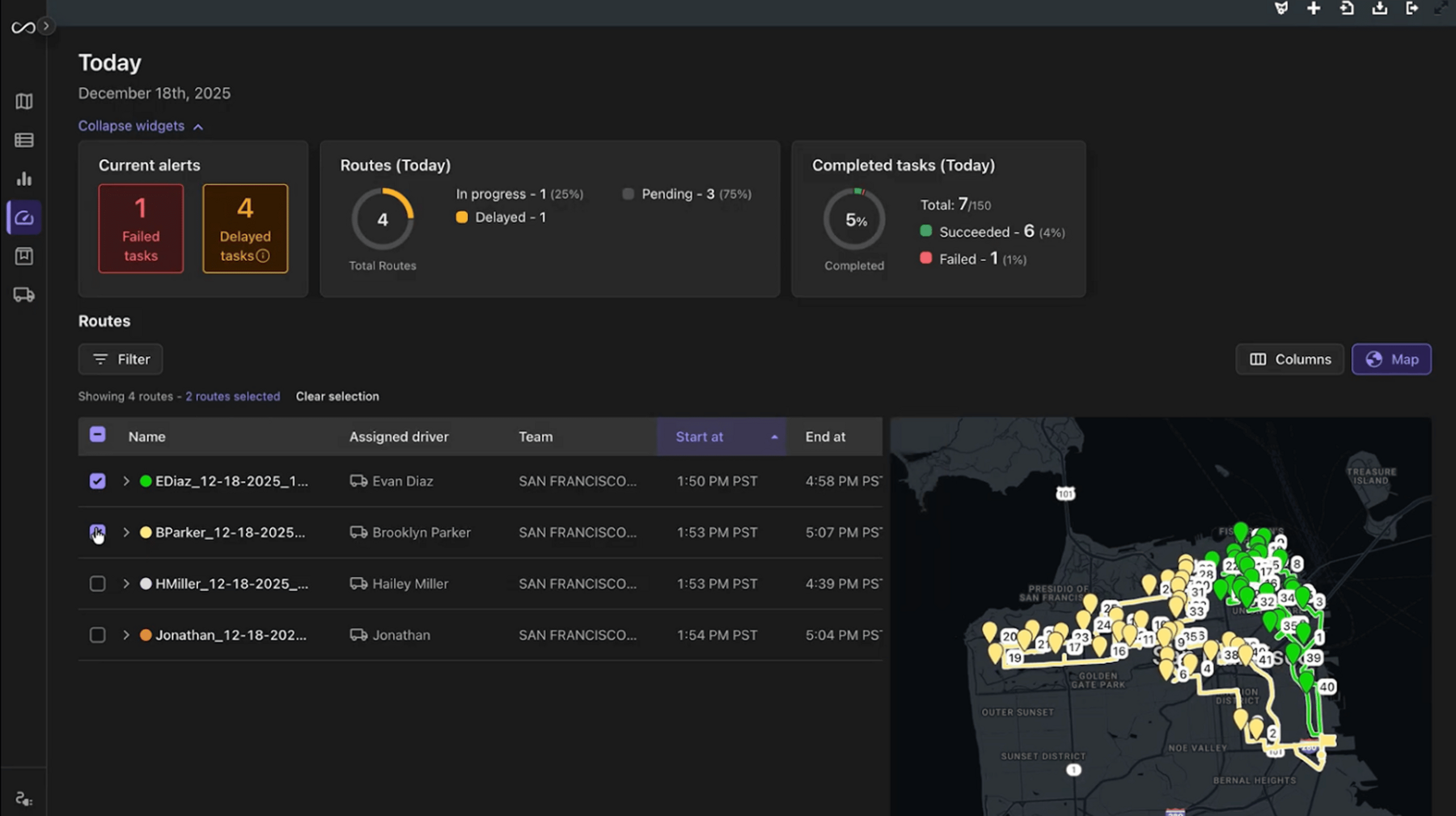Click the 5% Completed progress ring
Viewport: 1456px width, 816px height.
point(854,219)
